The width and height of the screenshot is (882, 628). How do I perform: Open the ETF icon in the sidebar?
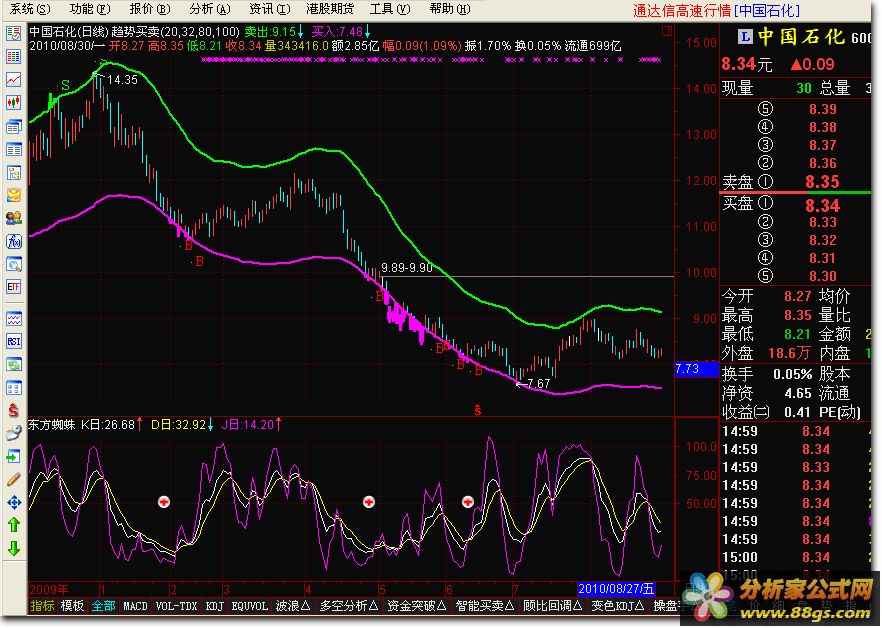(14, 286)
